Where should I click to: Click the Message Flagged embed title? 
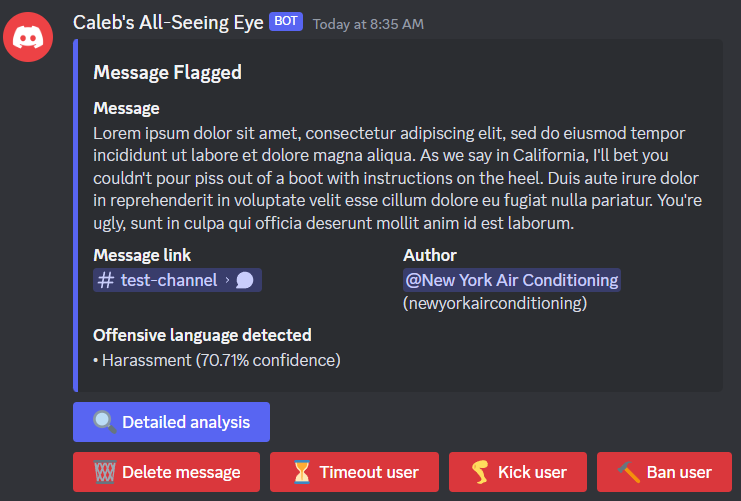(x=167, y=72)
